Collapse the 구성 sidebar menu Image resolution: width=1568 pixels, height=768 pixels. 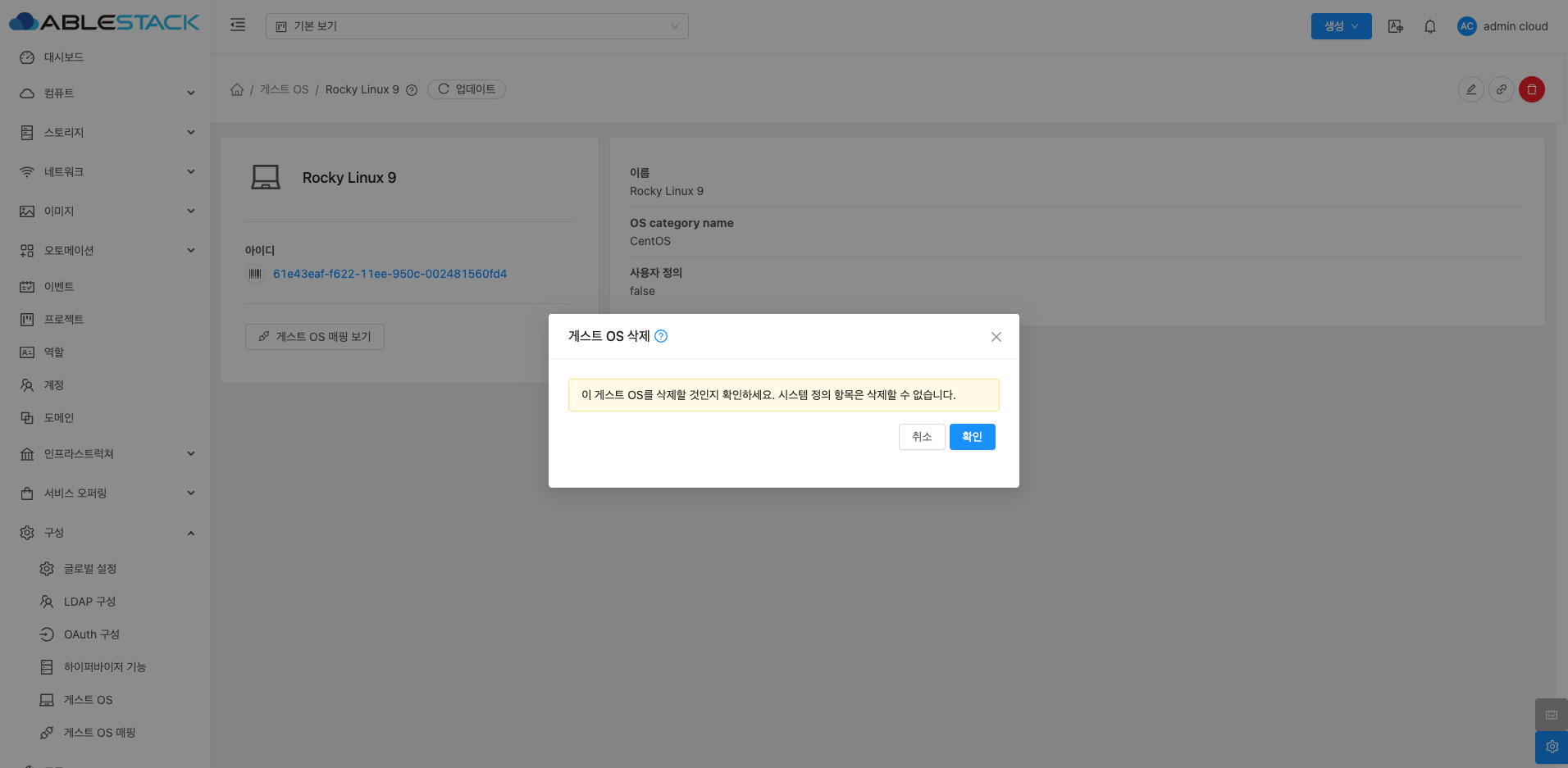[107, 533]
